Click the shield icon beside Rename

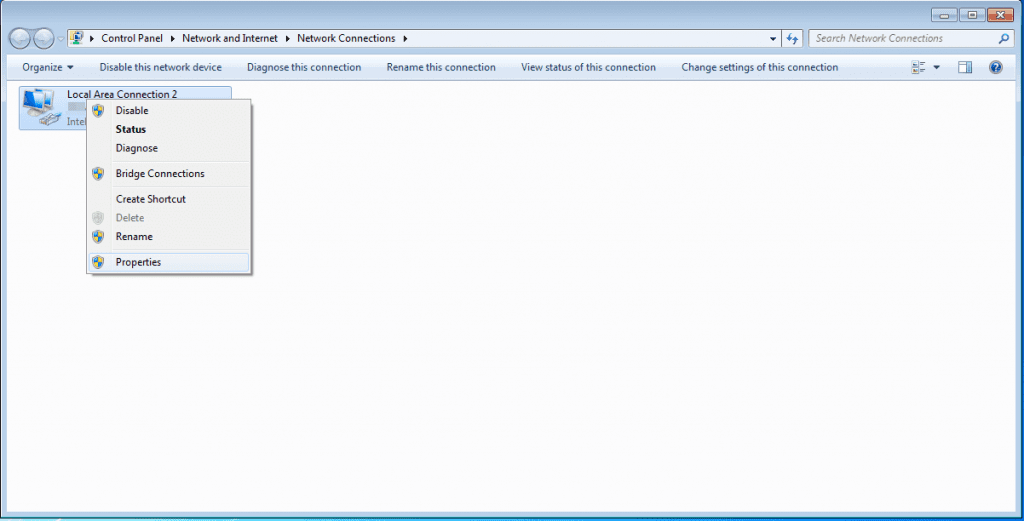pyautogui.click(x=98, y=236)
